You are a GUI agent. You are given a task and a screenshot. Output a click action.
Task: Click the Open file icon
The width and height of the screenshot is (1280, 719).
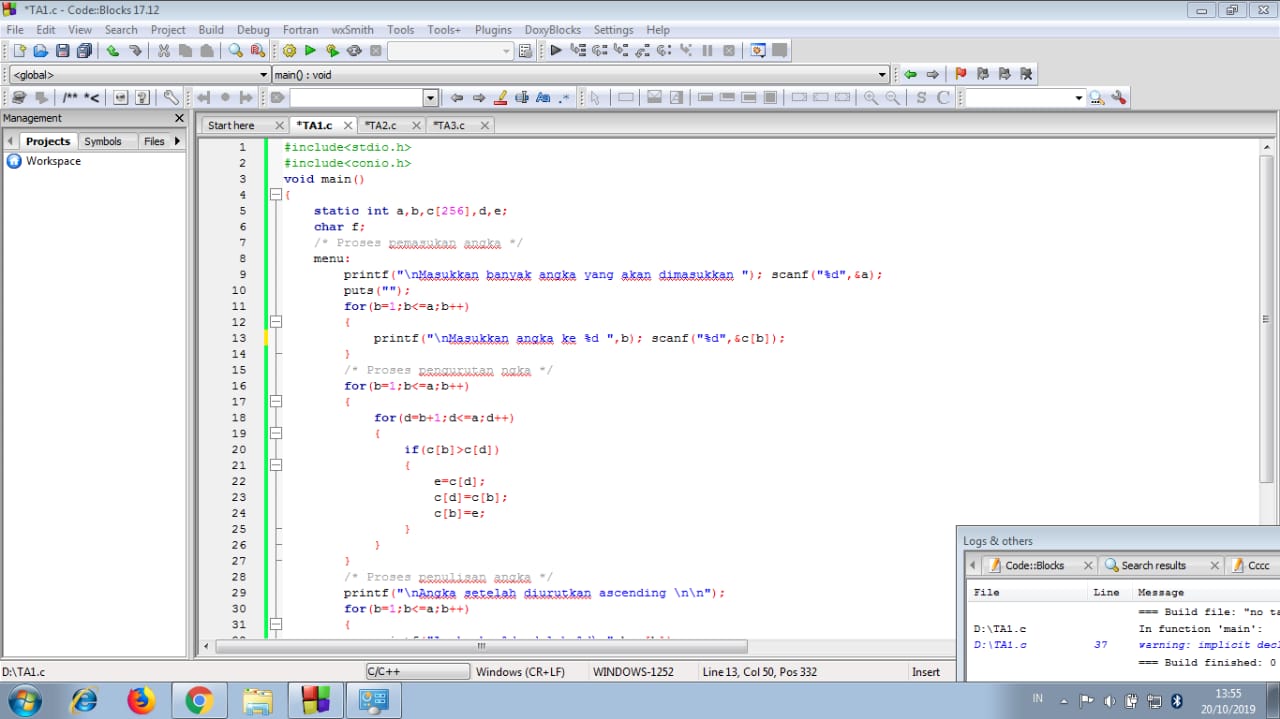click(41, 51)
